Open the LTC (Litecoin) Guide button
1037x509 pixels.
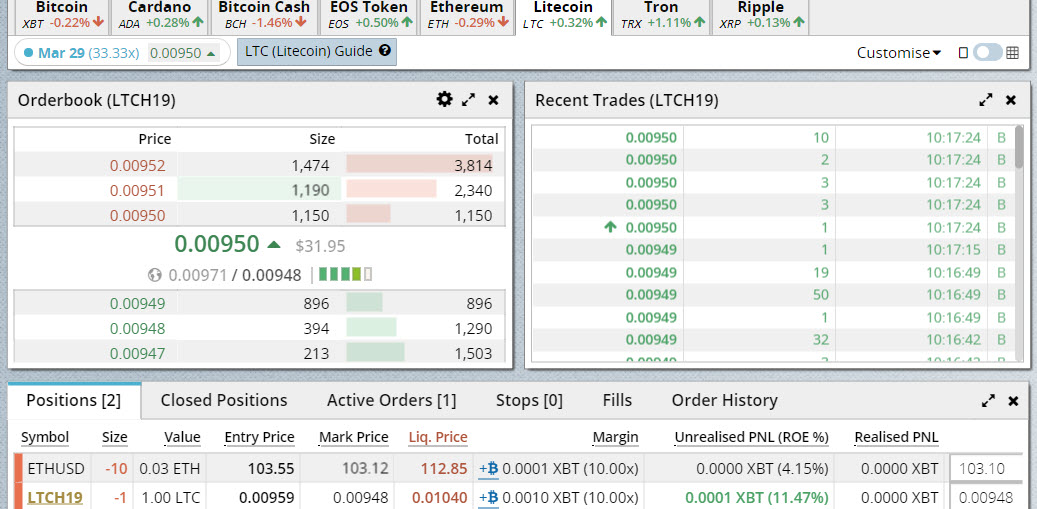(317, 52)
